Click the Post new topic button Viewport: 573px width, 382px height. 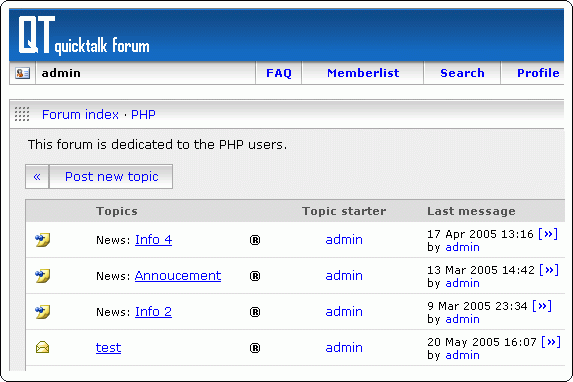(x=111, y=177)
